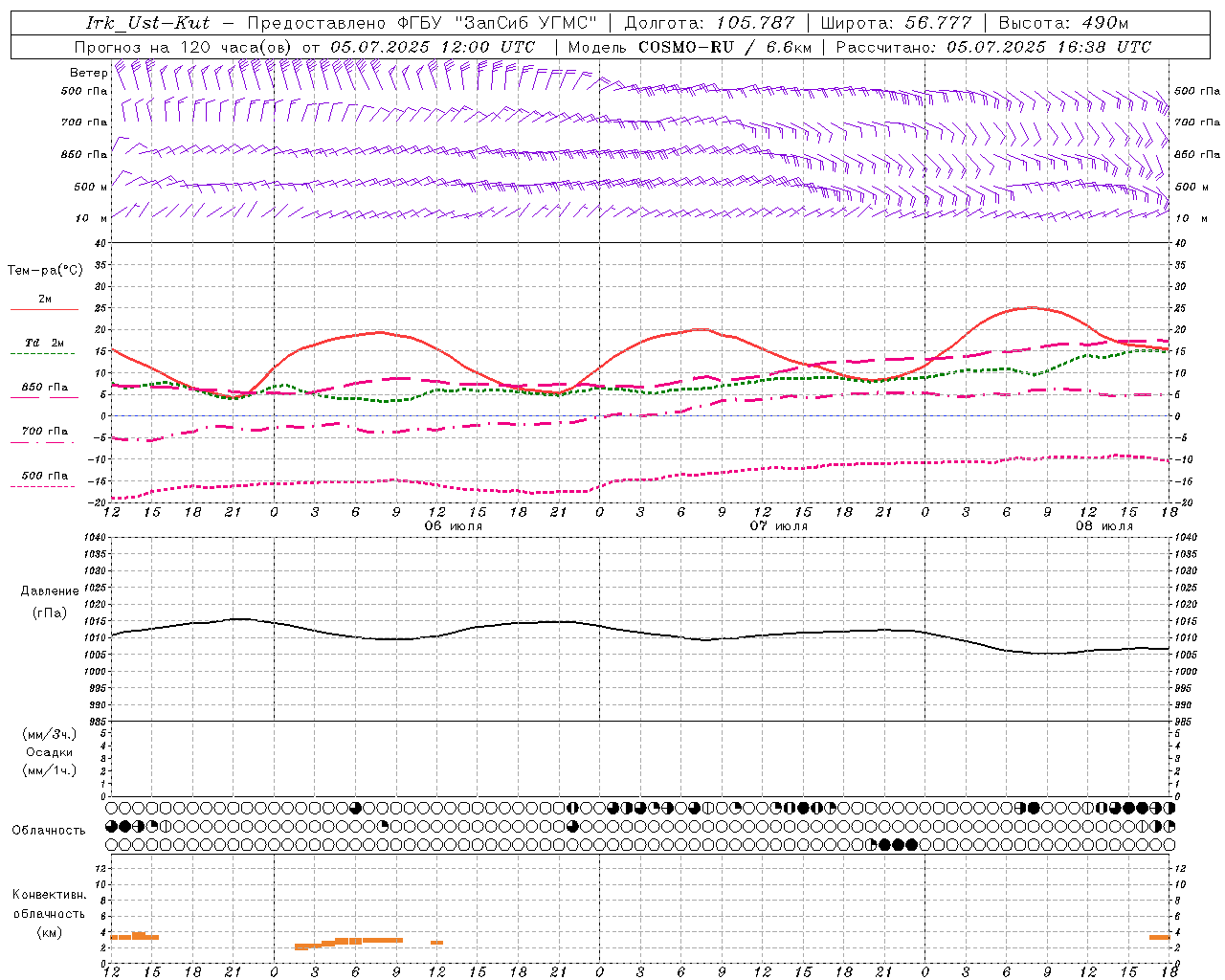
Task: Click the (мм/3ч.) precipitation unit label
Action: [49, 735]
